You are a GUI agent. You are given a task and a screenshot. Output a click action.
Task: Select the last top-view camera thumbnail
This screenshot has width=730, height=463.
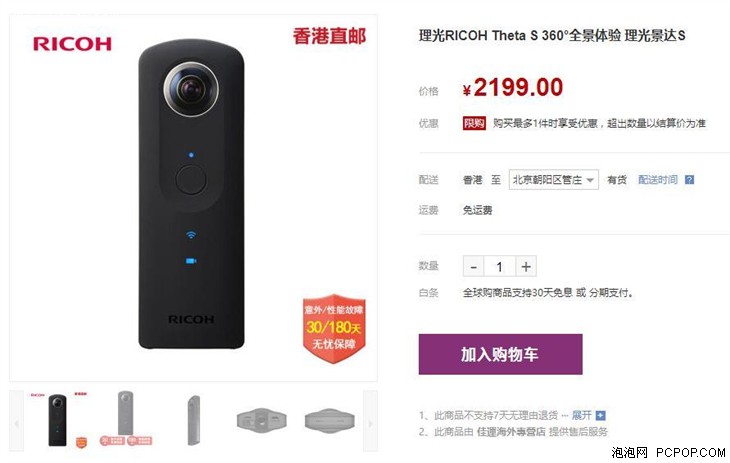[x=330, y=421]
